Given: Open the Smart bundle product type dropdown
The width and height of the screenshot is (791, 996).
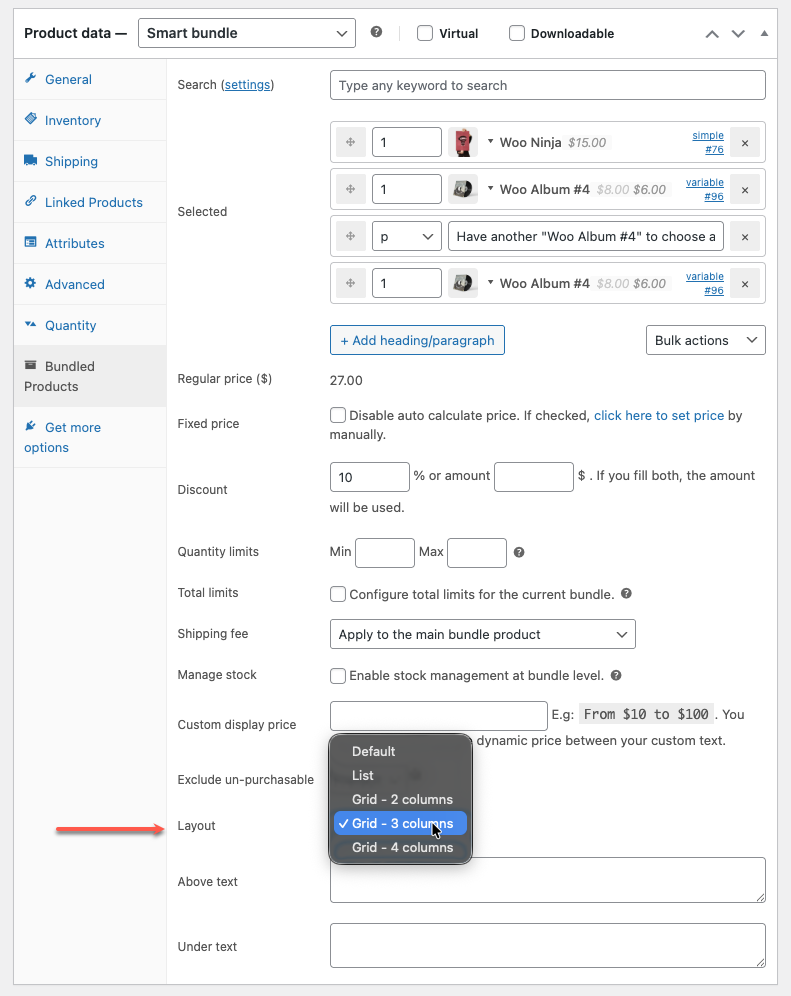Looking at the screenshot, I should point(246,33).
